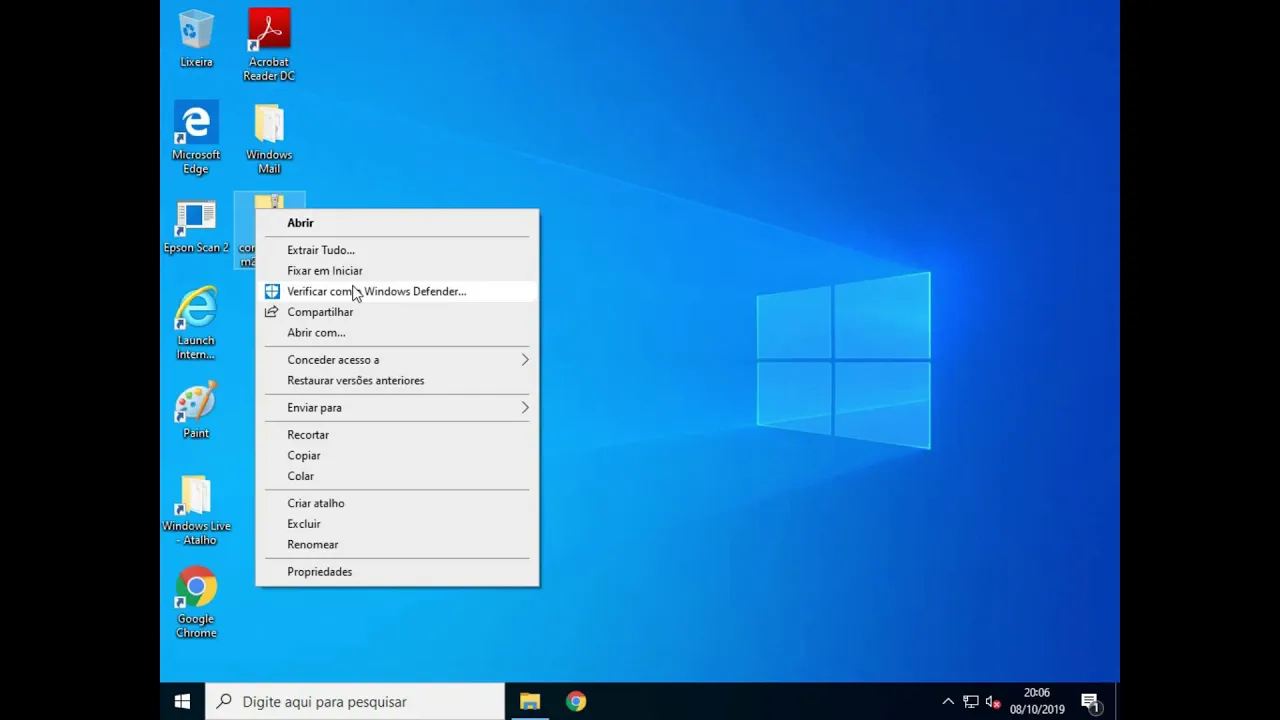
Task: Choose Restaurar versões anteriores
Action: point(397,381)
